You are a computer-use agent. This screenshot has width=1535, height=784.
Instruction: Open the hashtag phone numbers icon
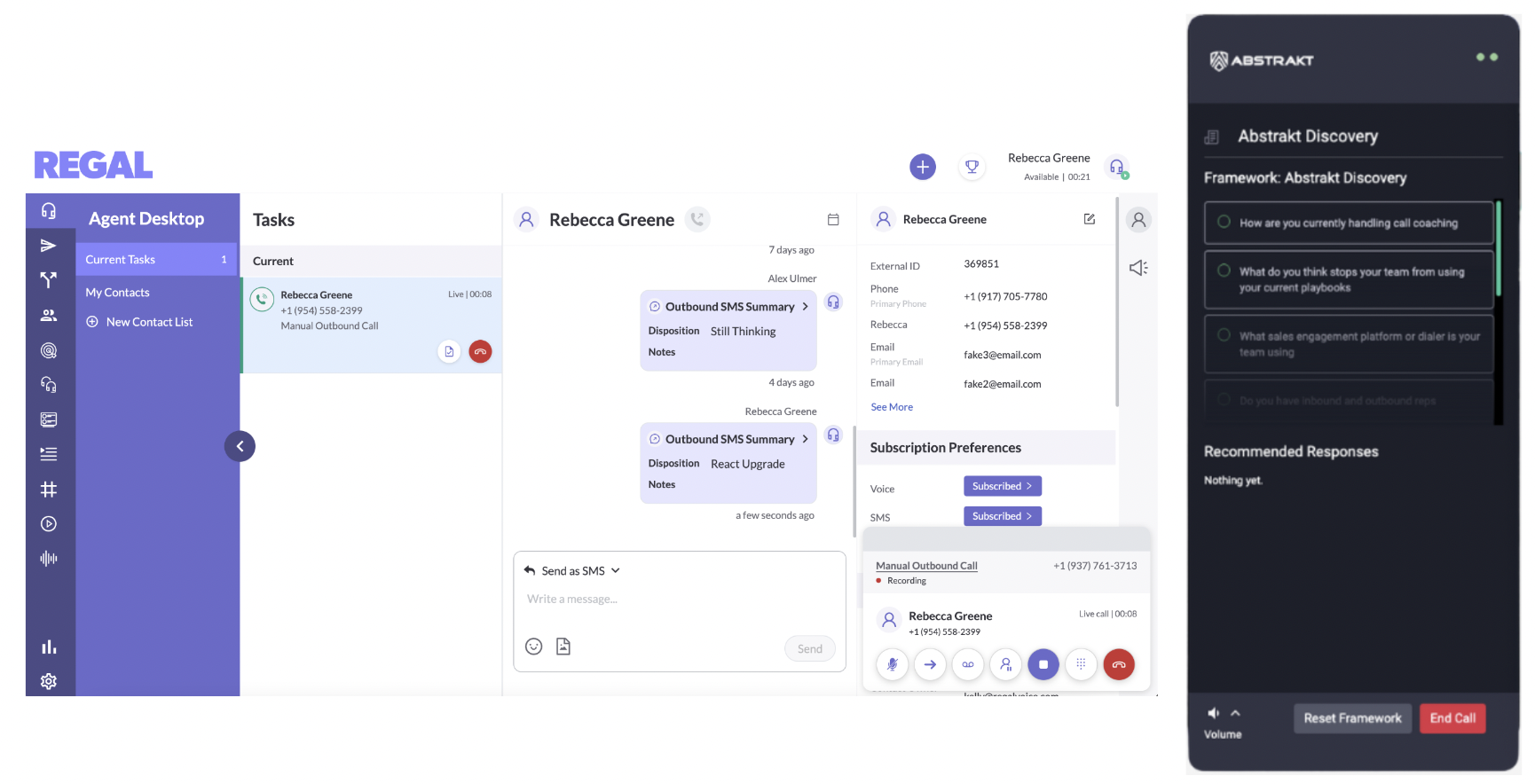coord(49,489)
